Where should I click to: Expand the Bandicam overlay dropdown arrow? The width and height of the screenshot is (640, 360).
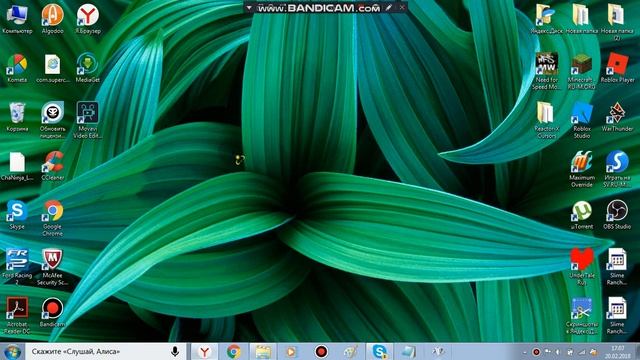(x=249, y=8)
